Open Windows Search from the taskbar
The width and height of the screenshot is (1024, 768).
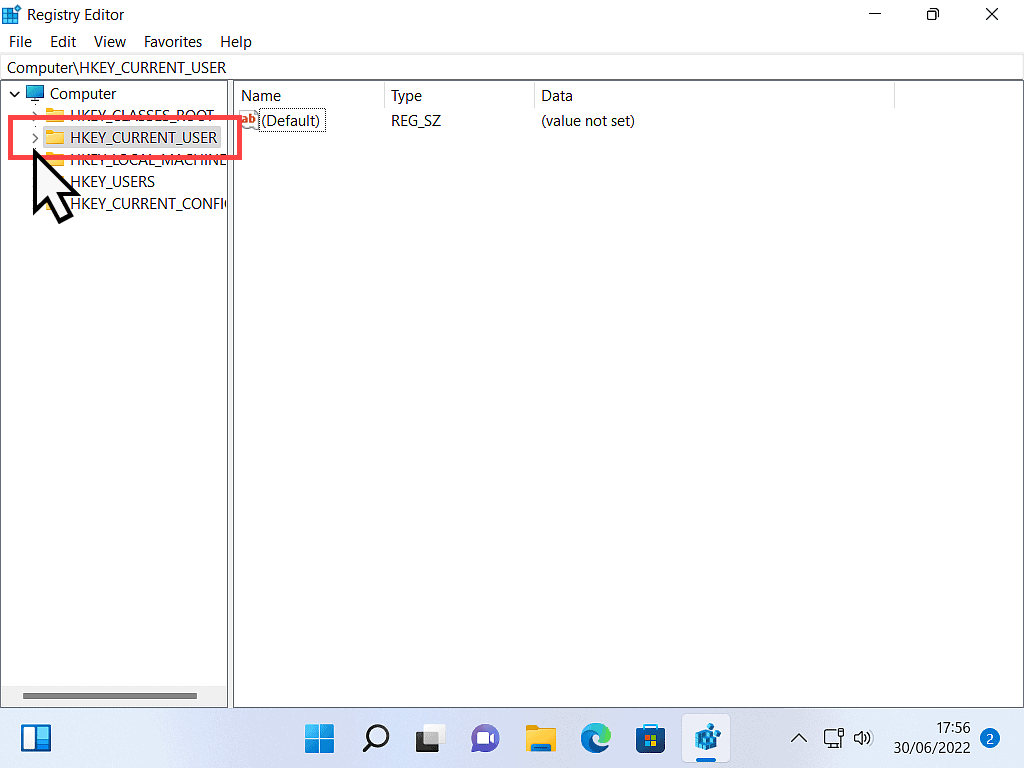click(375, 738)
